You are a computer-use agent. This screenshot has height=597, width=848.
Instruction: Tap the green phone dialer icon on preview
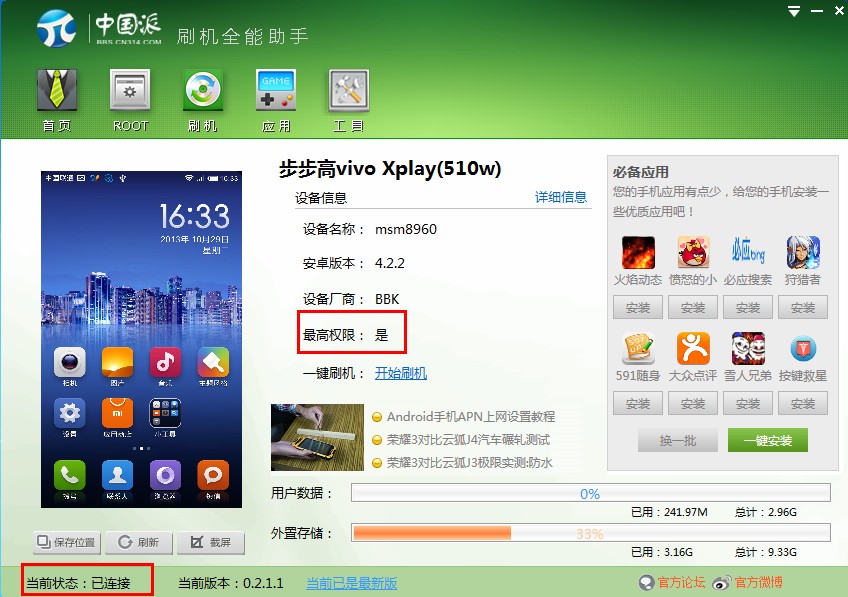[70, 475]
